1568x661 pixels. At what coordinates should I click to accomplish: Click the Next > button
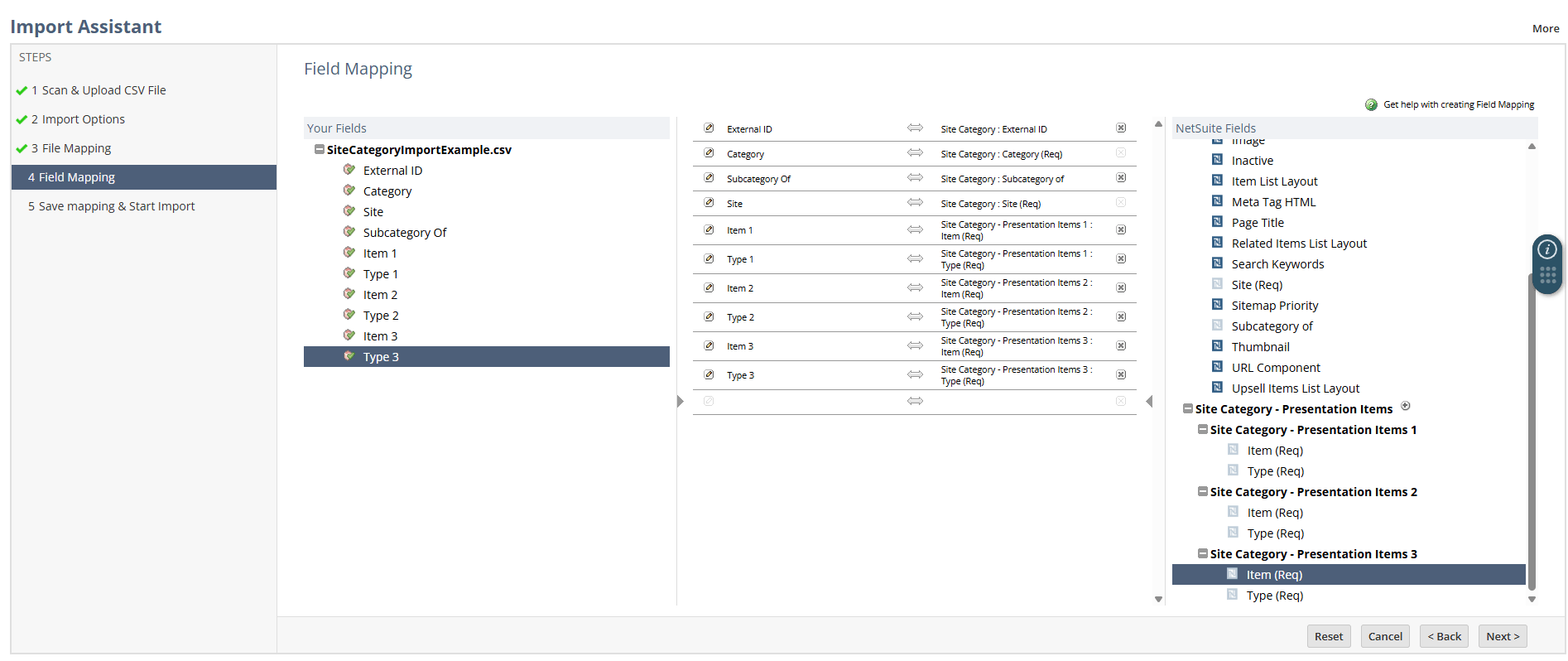click(x=1503, y=636)
